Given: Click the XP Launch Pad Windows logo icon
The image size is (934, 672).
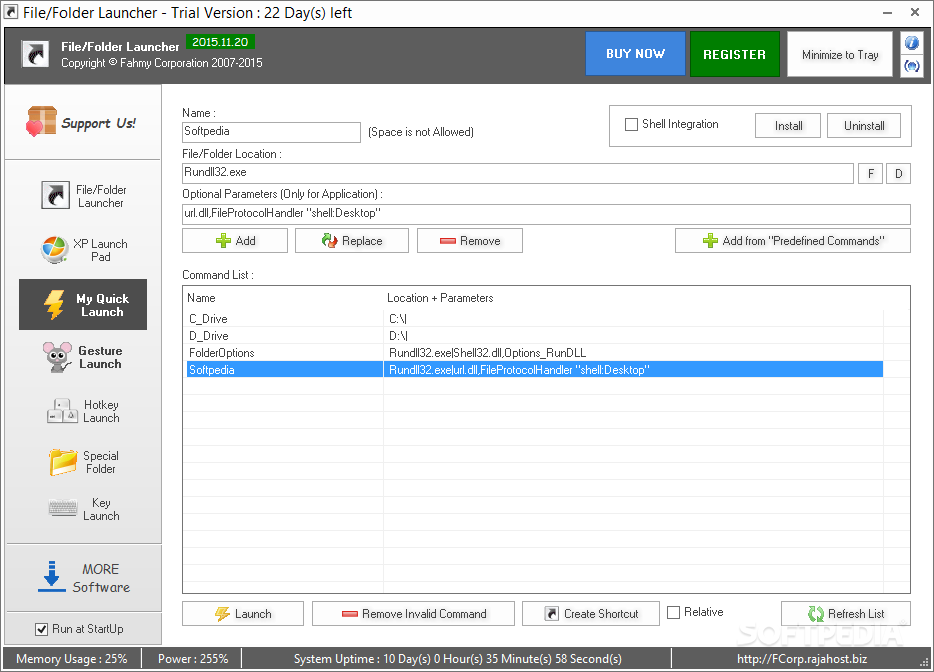Looking at the screenshot, I should [55, 250].
